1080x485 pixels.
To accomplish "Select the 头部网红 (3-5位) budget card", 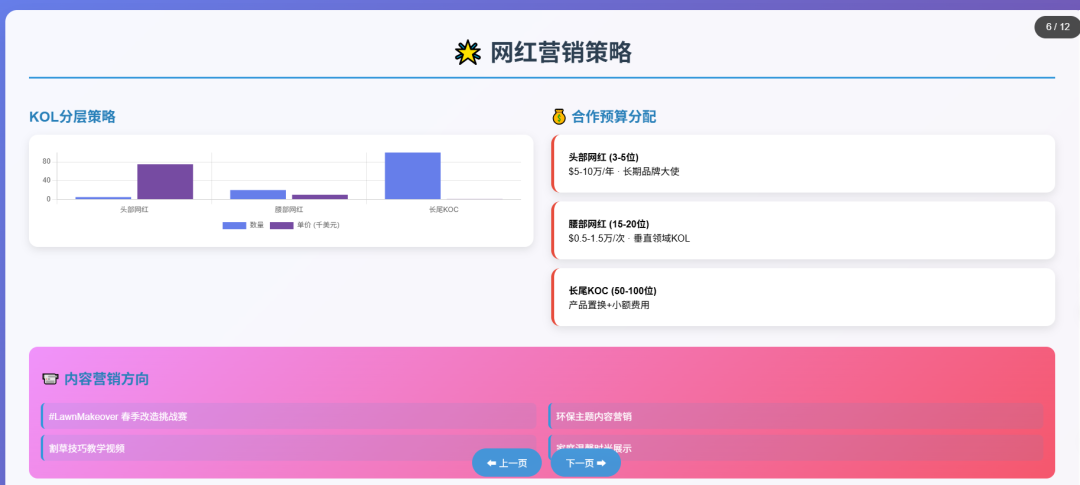I will [803, 164].
